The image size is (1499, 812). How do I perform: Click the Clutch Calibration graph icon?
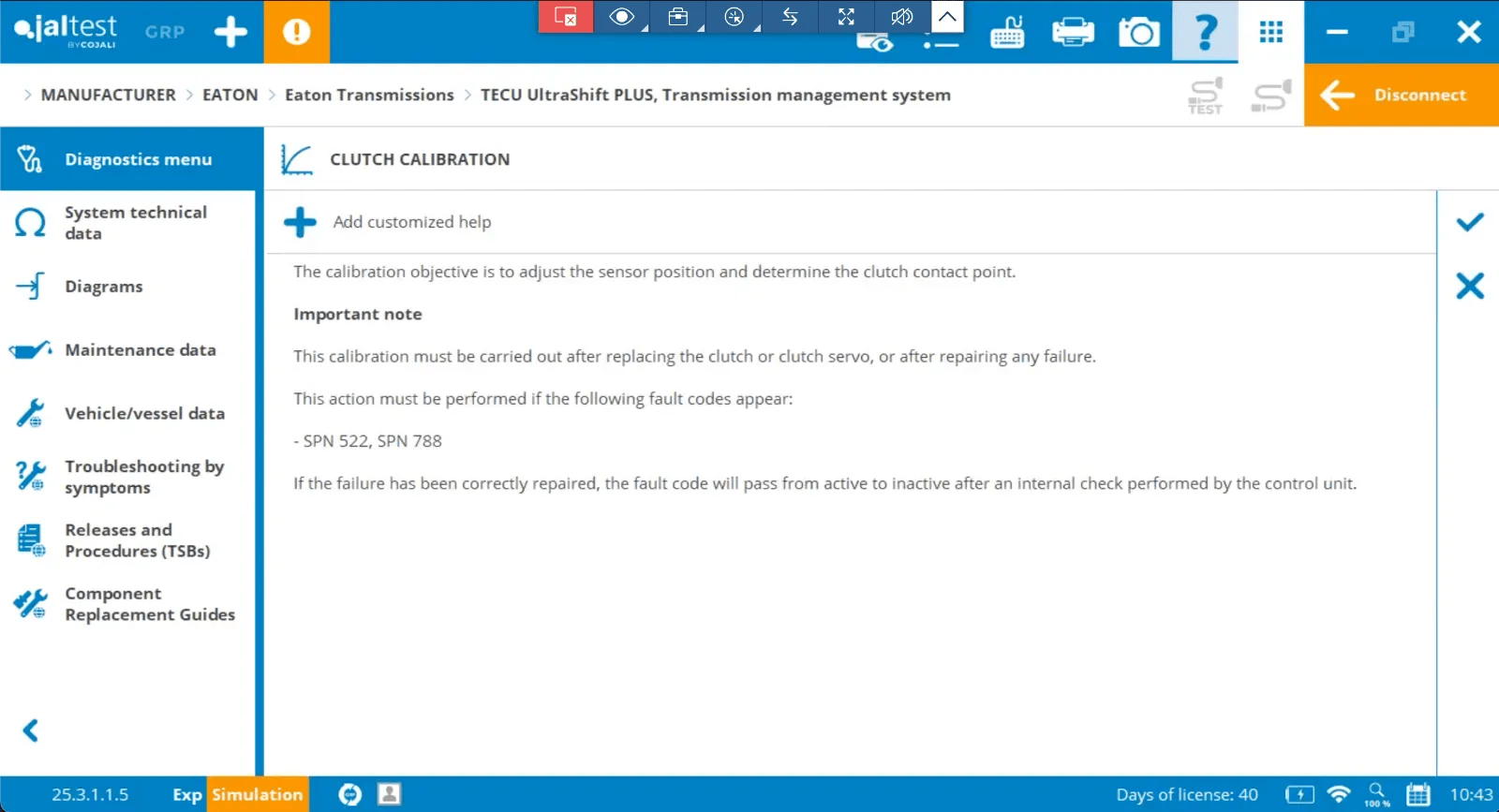point(296,159)
